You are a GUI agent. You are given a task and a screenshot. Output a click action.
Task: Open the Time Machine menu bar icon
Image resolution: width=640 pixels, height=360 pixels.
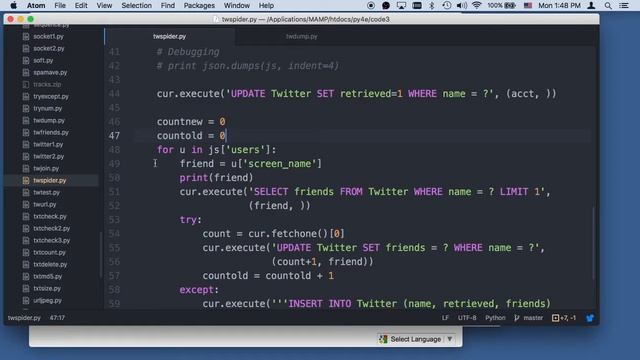click(447, 5)
